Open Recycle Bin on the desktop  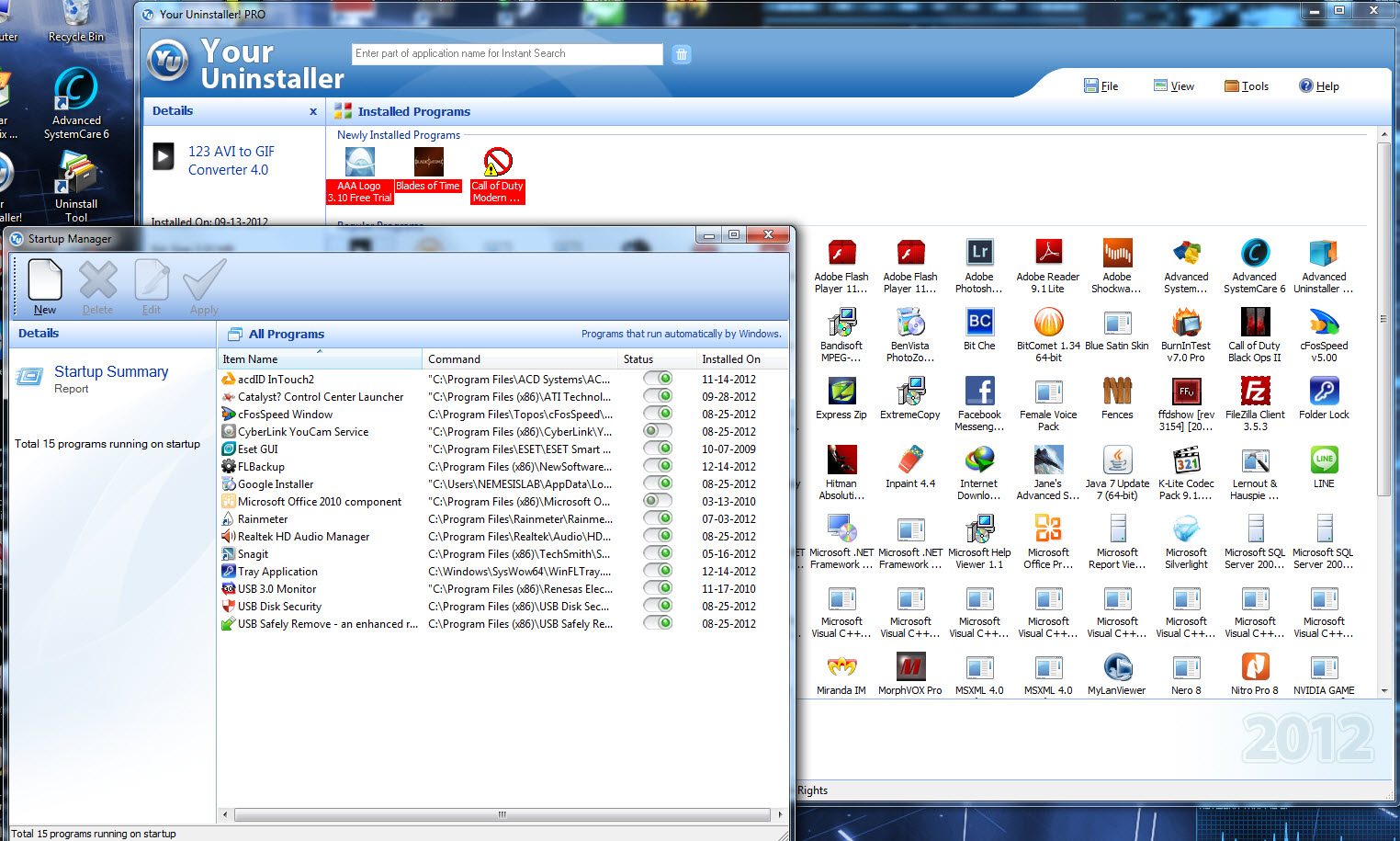point(76,22)
